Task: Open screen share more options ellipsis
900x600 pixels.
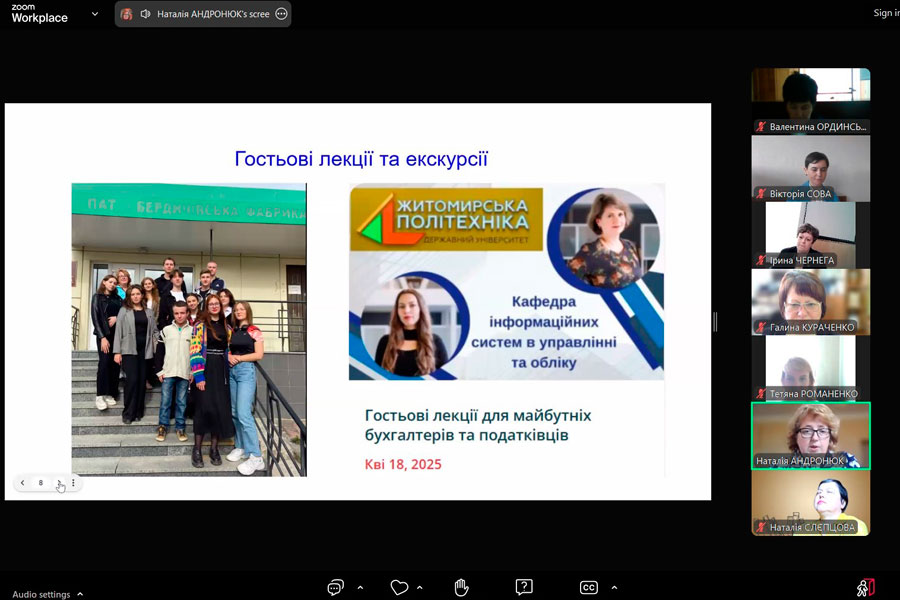Action: click(281, 14)
